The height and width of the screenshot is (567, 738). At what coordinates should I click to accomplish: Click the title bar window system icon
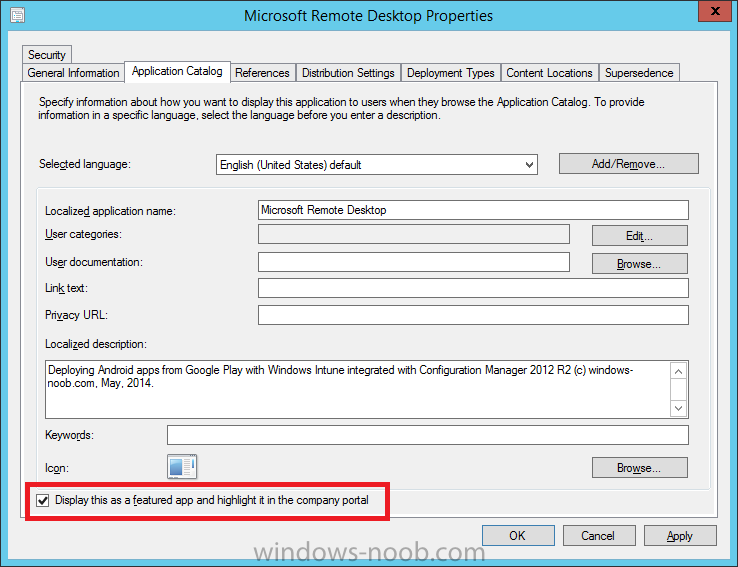click(17, 16)
